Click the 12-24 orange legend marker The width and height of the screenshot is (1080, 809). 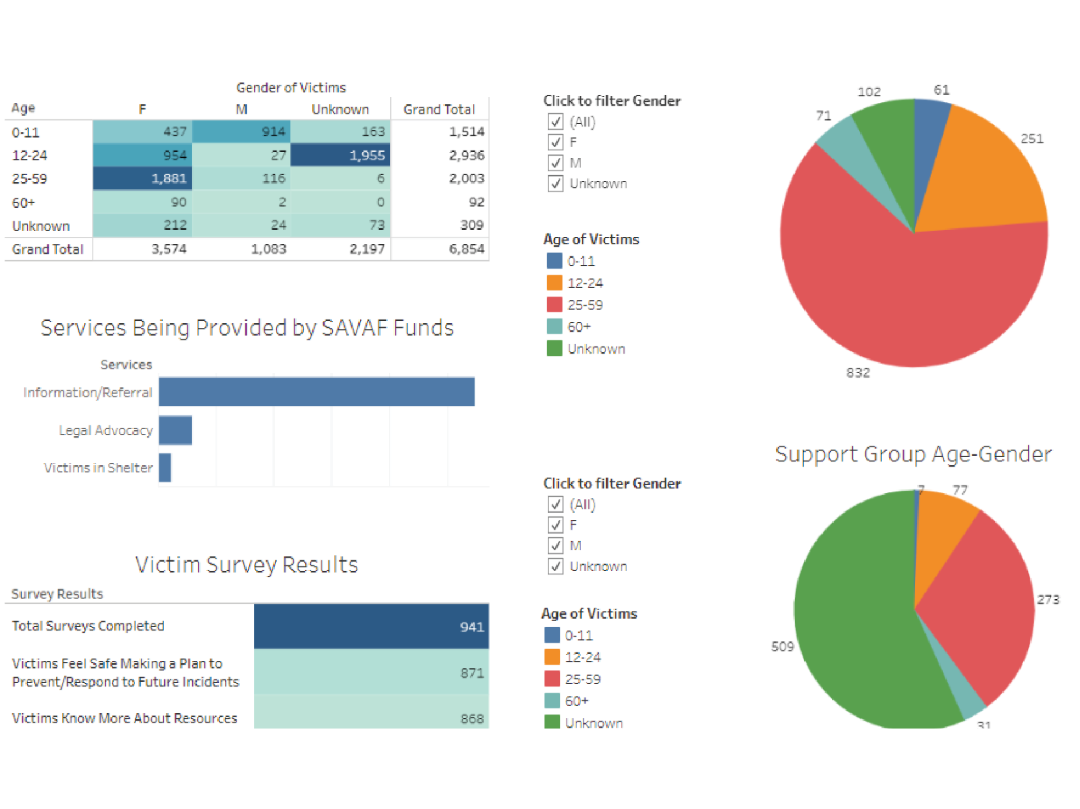555,283
